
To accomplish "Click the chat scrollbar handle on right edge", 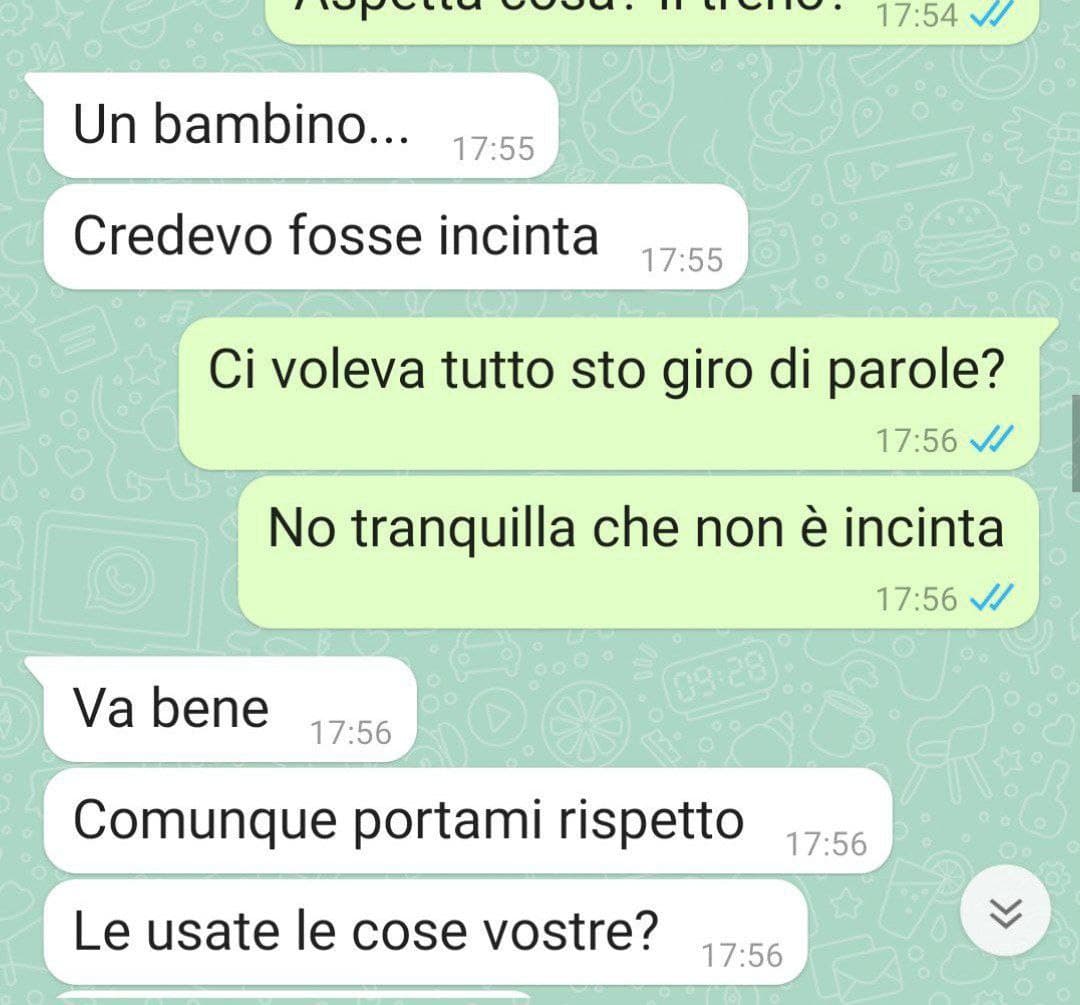I will tap(1076, 444).
